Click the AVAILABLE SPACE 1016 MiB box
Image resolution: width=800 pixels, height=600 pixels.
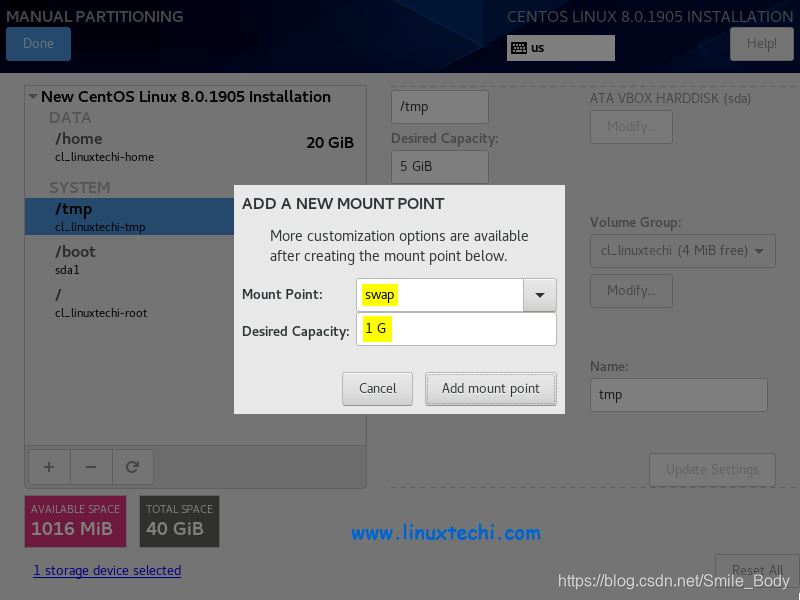(76, 521)
